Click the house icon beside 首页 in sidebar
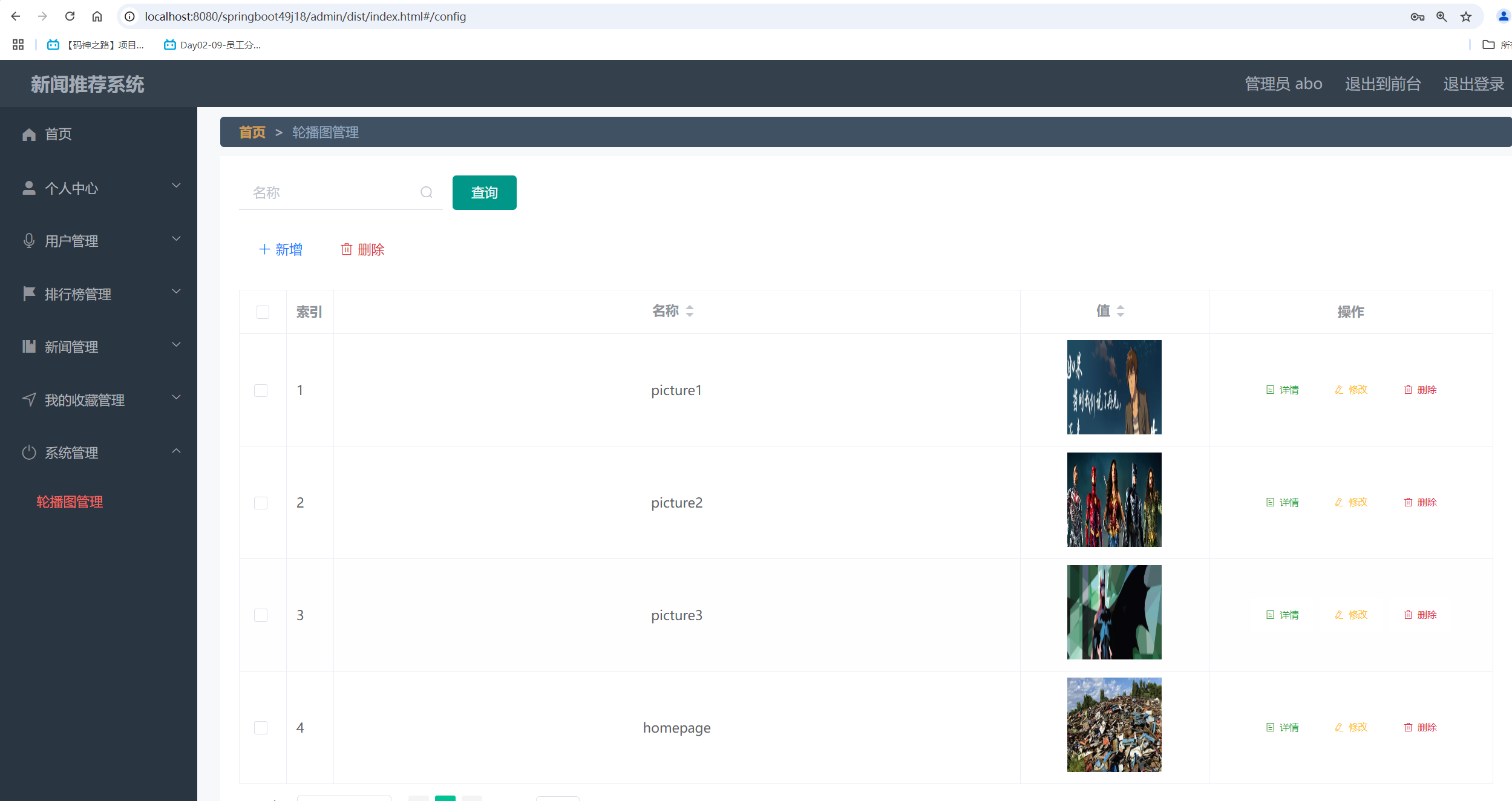This screenshot has height=801, width=1512. click(x=29, y=134)
